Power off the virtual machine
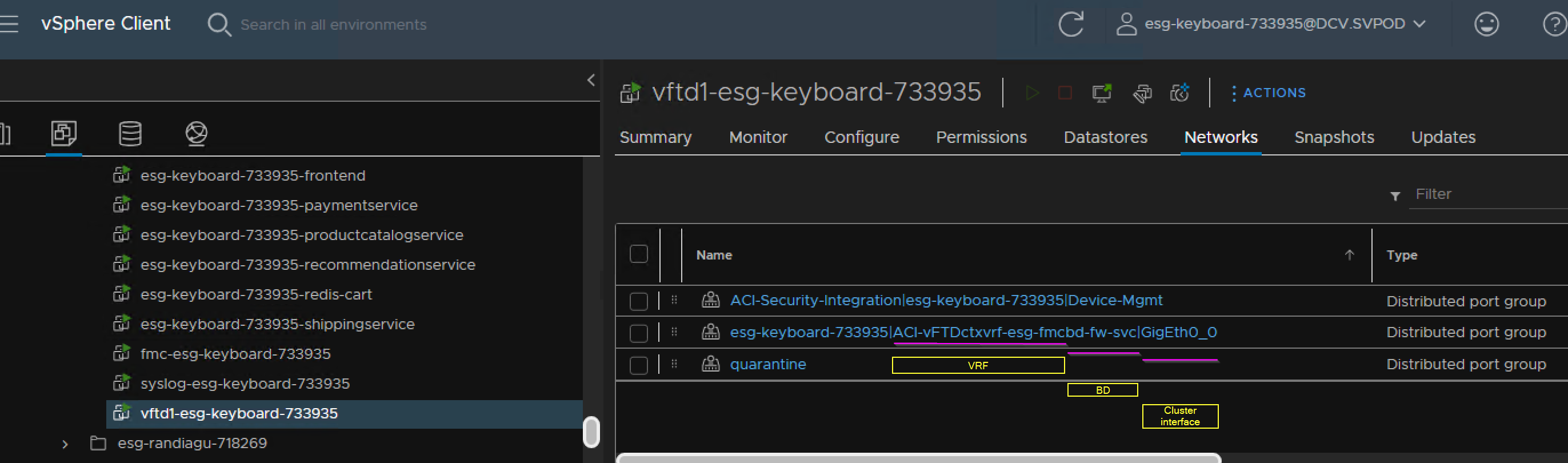Viewport: 1568px width, 463px height. (1065, 93)
